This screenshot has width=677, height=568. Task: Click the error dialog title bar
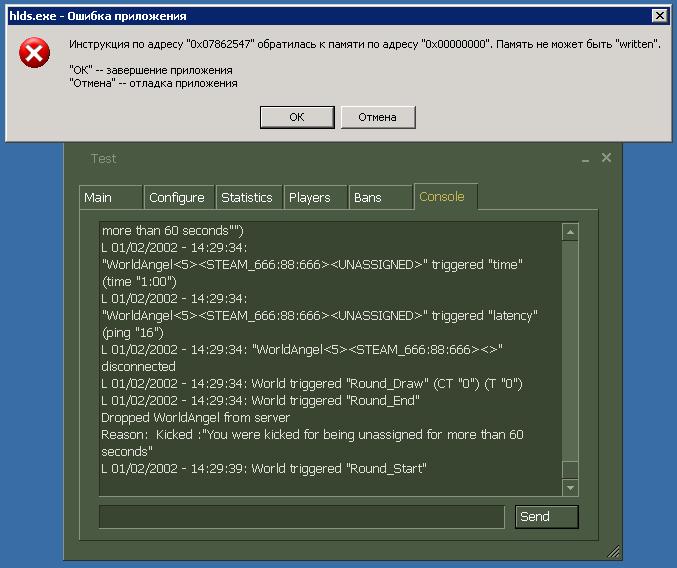click(x=328, y=16)
